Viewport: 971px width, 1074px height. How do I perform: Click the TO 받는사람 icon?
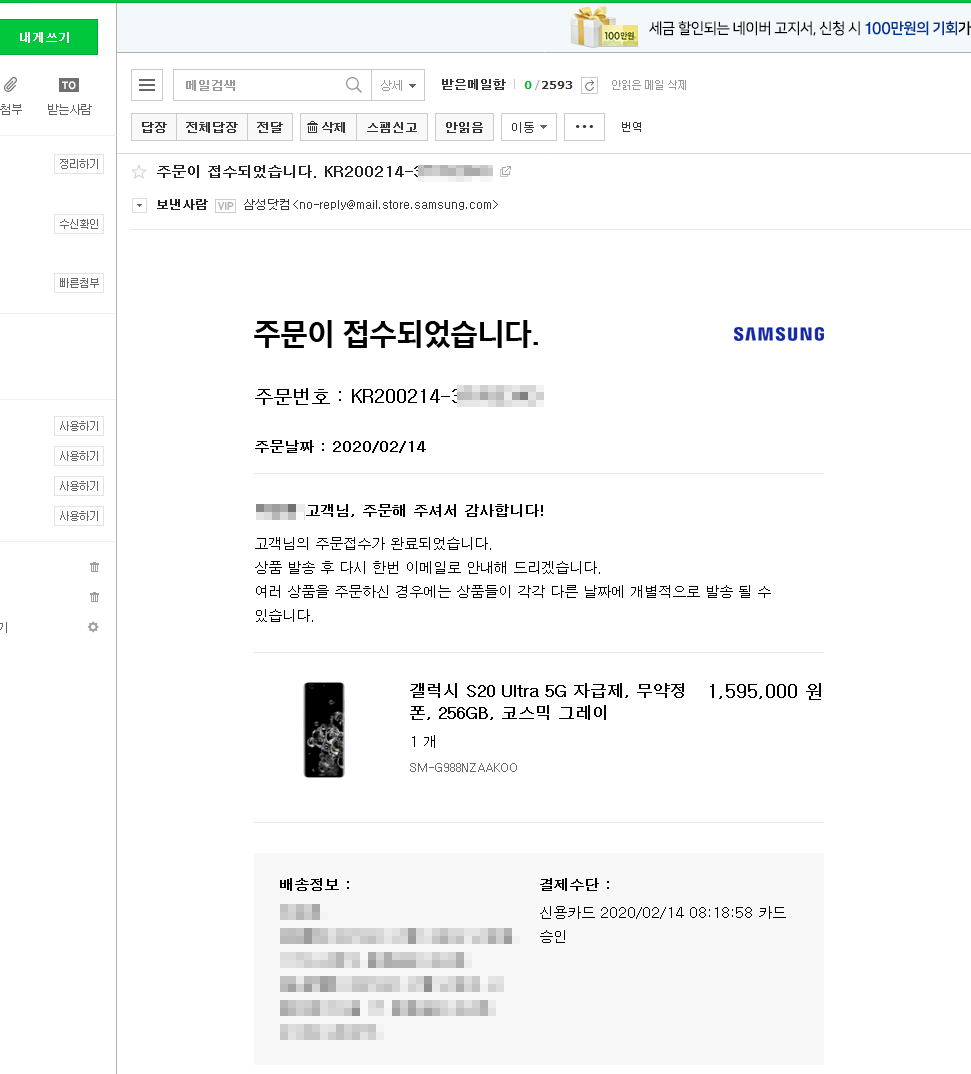coord(68,86)
